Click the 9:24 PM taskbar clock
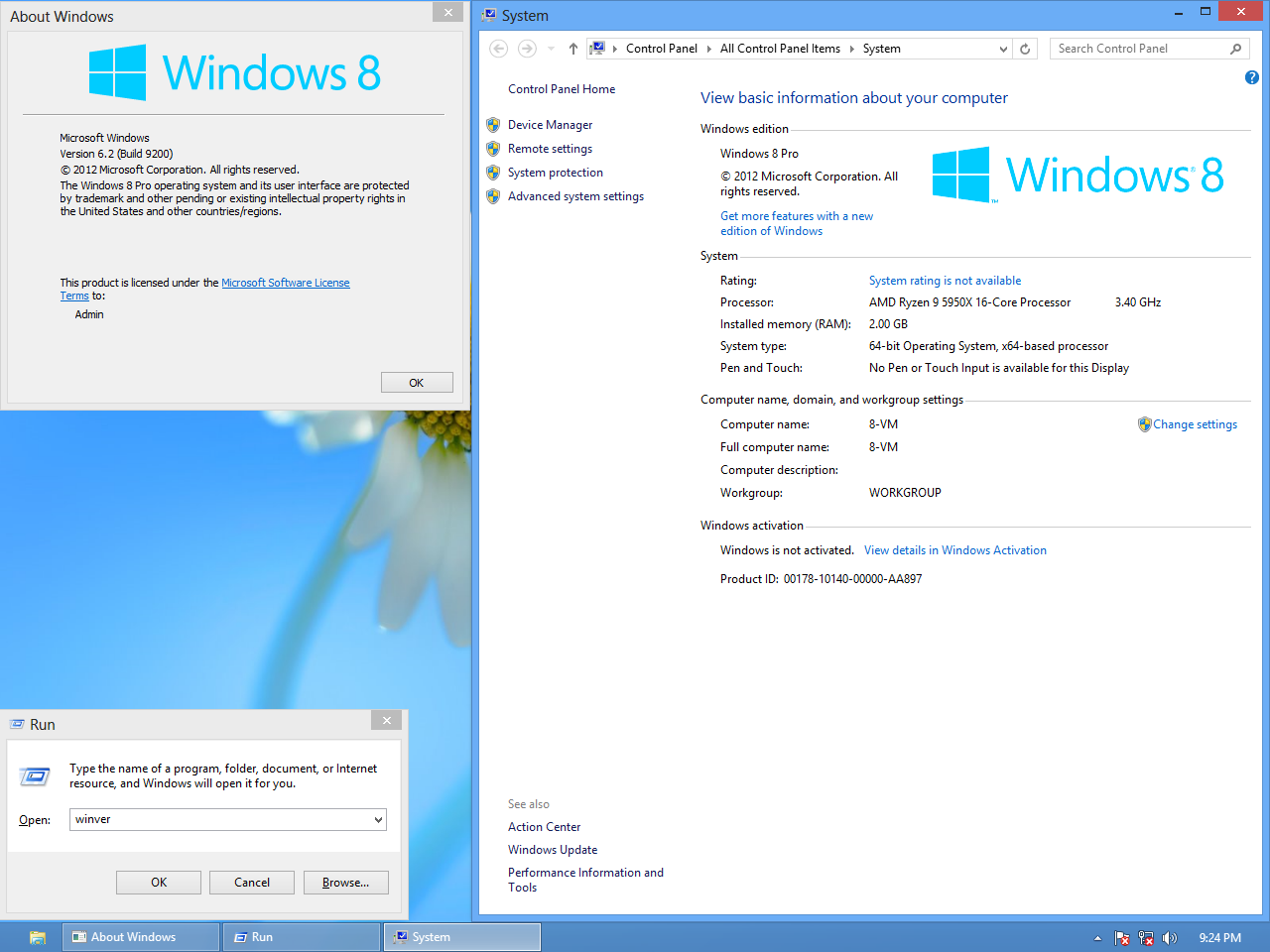This screenshot has width=1270, height=952. (1219, 938)
